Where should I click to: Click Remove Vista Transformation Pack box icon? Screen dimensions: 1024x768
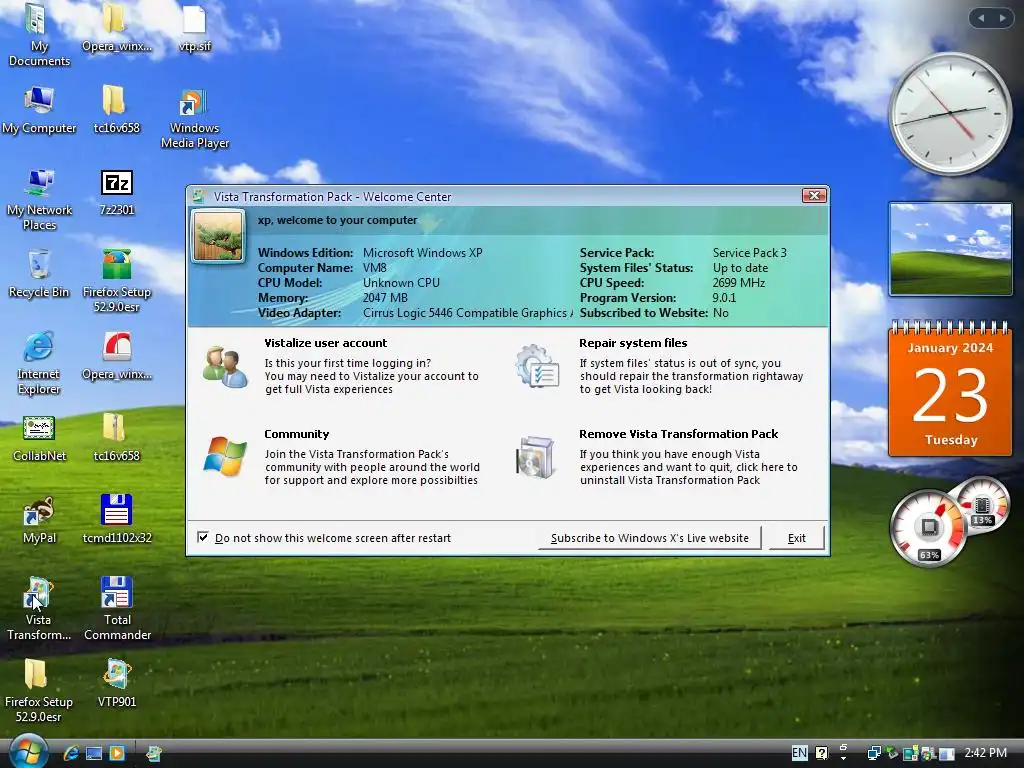pos(536,457)
